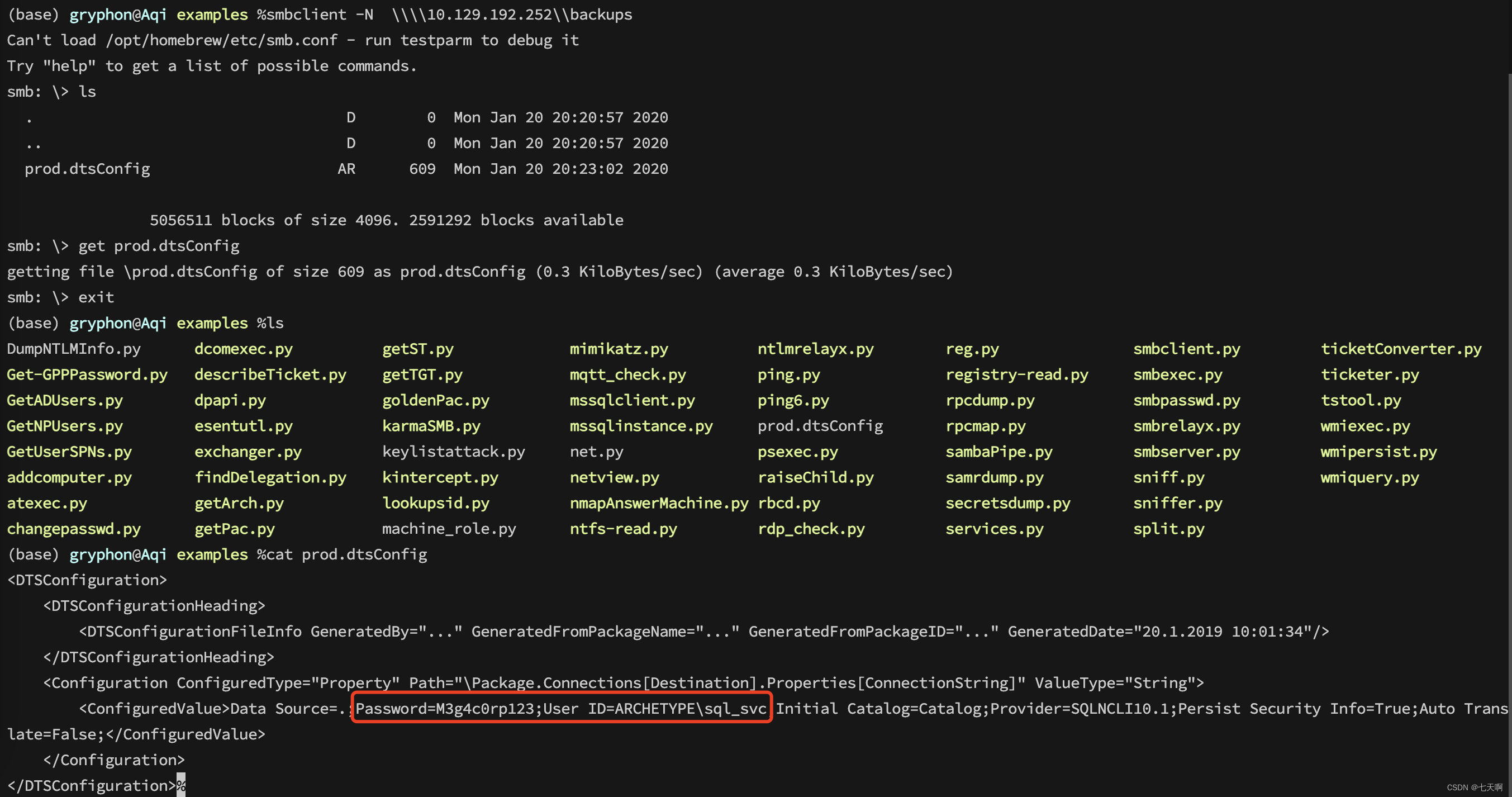
Task: Click sniffer.py file name
Action: pos(1177,504)
